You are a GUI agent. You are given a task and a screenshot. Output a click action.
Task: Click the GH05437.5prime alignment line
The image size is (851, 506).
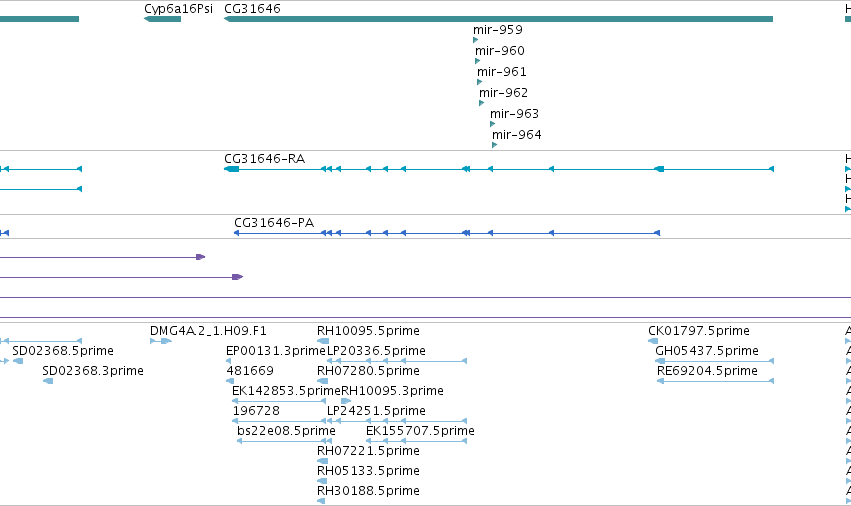click(714, 361)
